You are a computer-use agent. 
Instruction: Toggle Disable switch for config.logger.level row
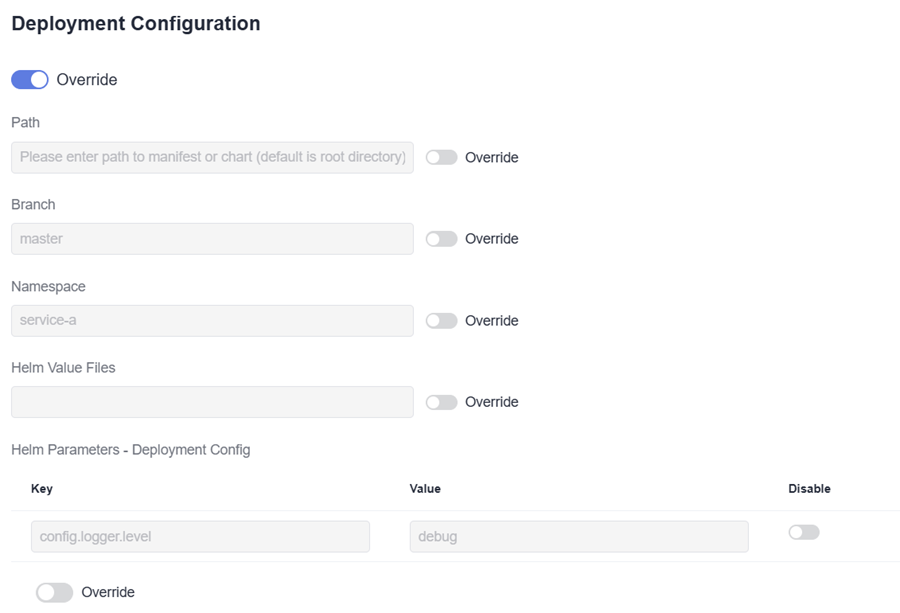pos(803,532)
